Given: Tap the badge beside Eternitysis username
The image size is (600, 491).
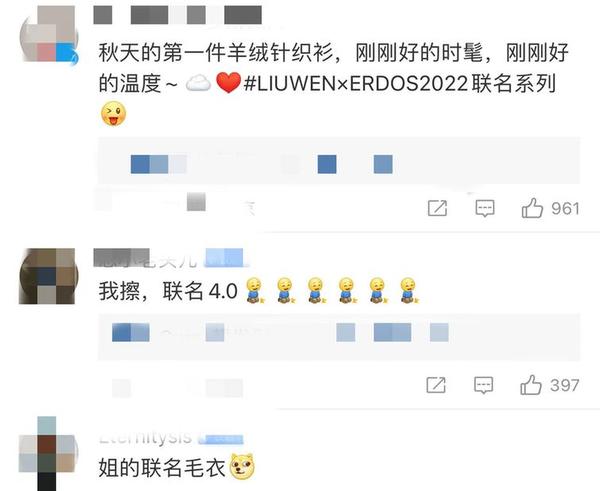Looking at the screenshot, I should [x=221, y=439].
